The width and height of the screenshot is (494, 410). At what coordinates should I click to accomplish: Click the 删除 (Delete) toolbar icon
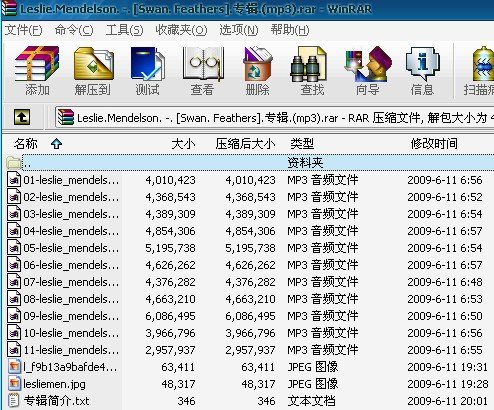click(258, 64)
